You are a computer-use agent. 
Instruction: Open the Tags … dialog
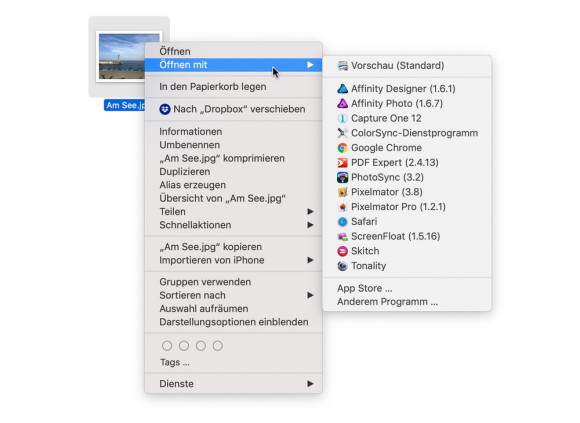tap(175, 362)
